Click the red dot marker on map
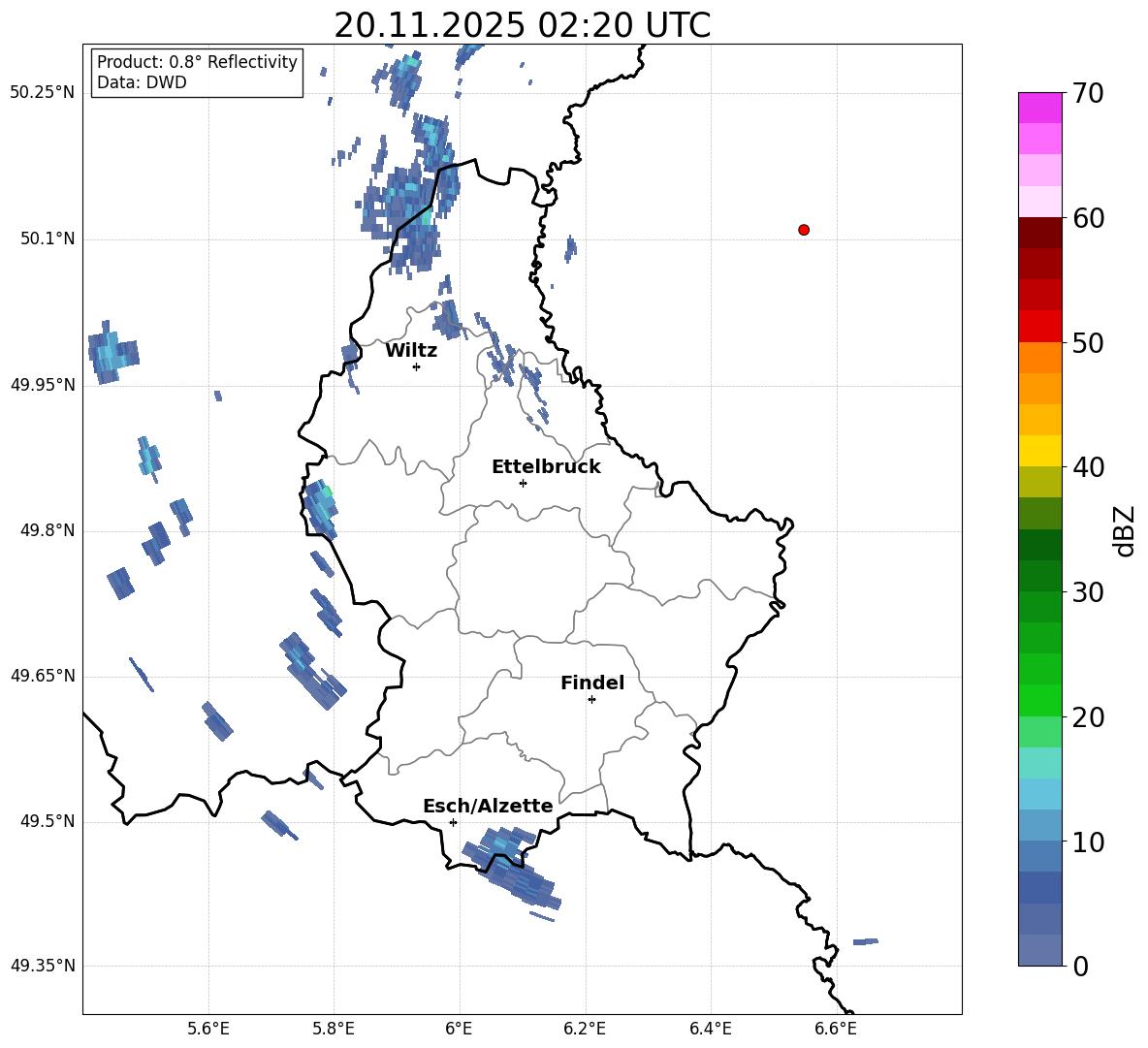 point(804,230)
